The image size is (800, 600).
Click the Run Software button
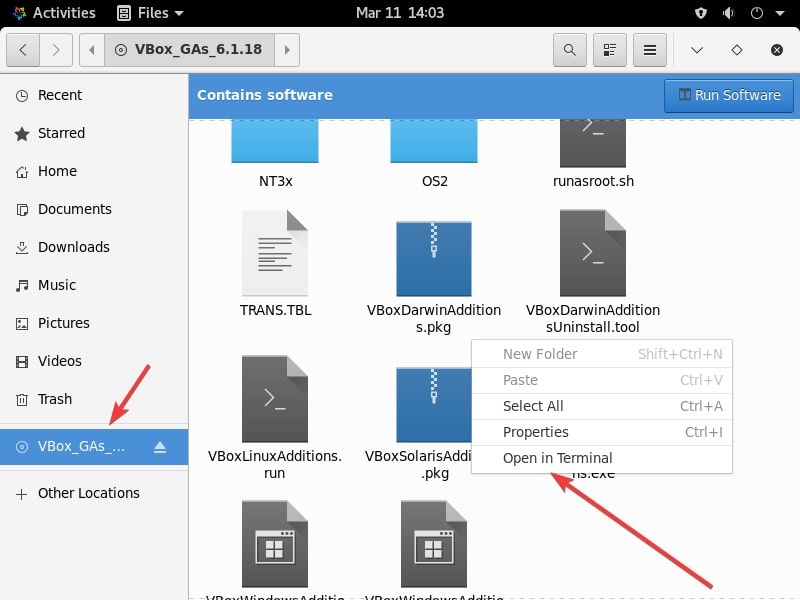pyautogui.click(x=729, y=95)
